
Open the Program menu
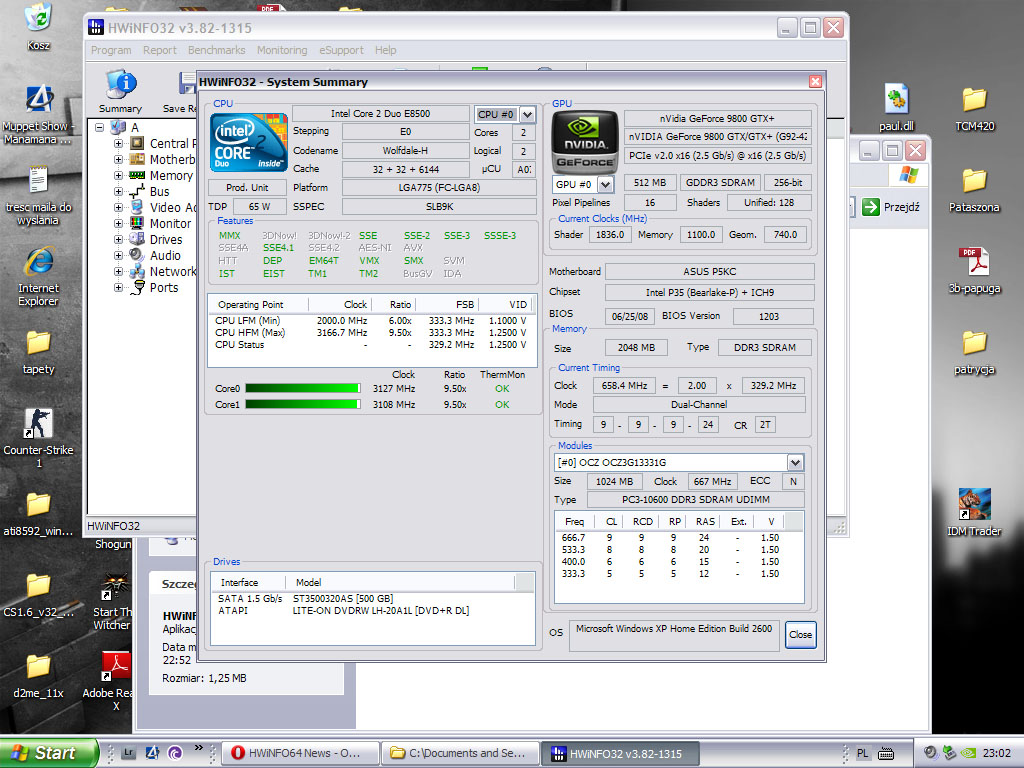pyautogui.click(x=111, y=50)
